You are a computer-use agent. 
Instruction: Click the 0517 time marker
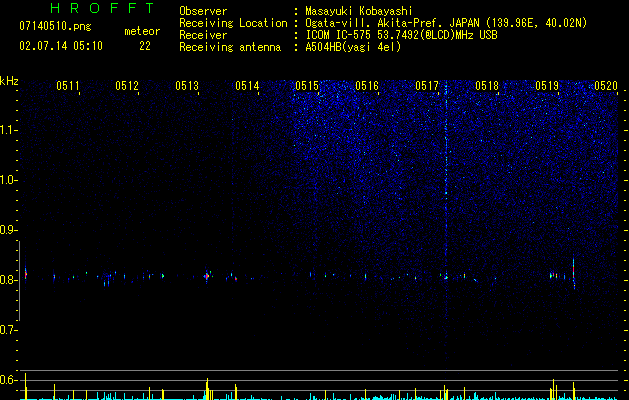pos(427,86)
